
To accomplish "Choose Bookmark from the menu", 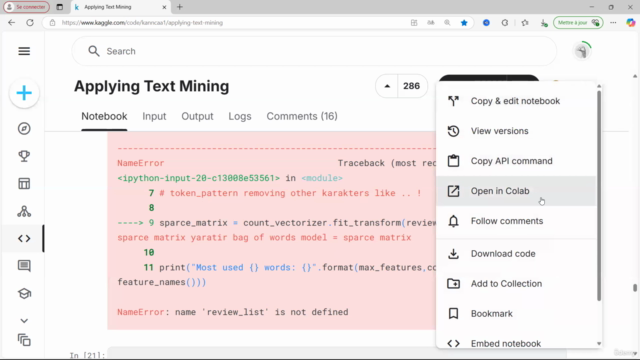I will [x=516, y=313].
